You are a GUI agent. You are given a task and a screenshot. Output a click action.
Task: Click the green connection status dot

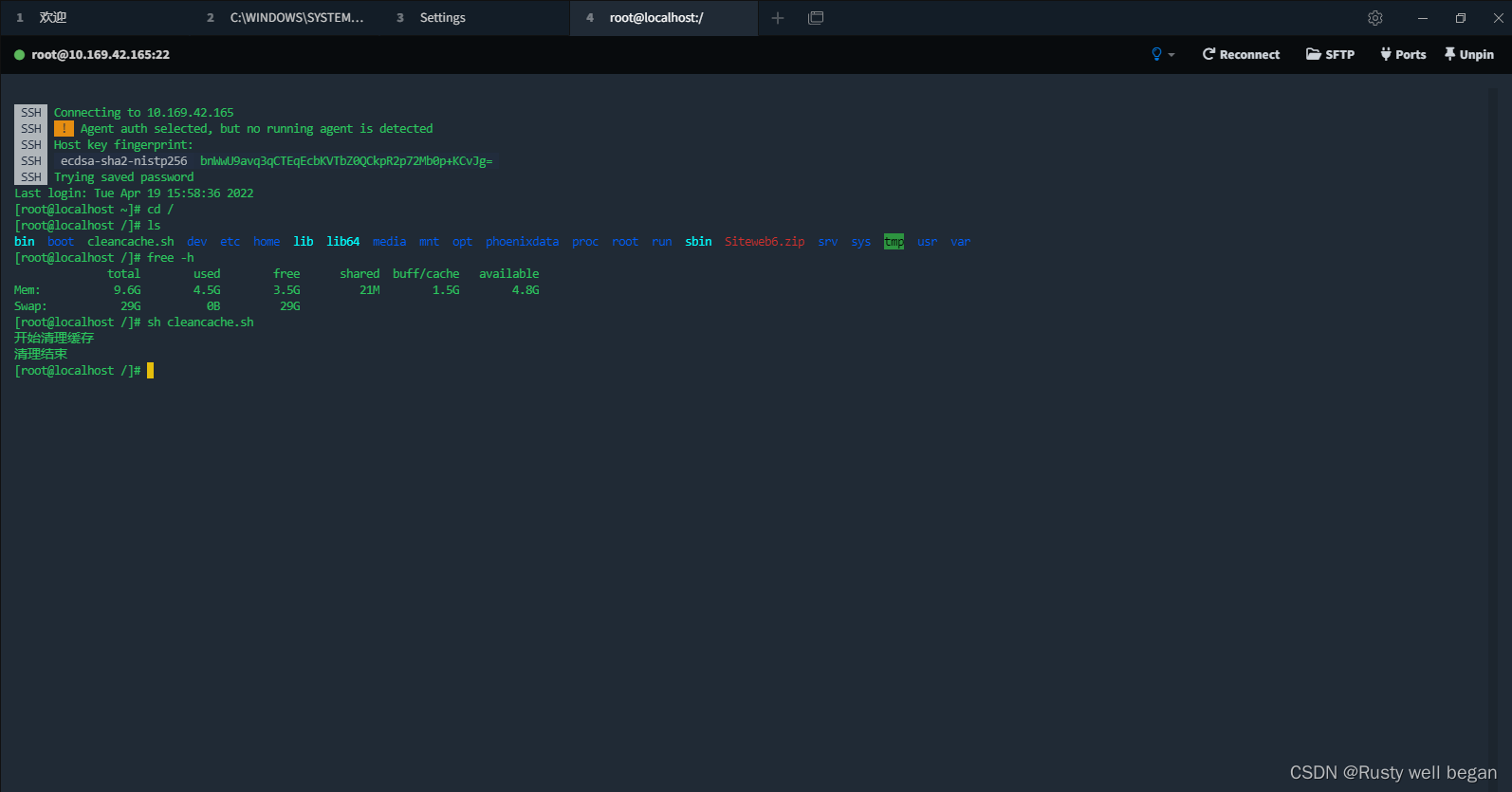click(19, 55)
